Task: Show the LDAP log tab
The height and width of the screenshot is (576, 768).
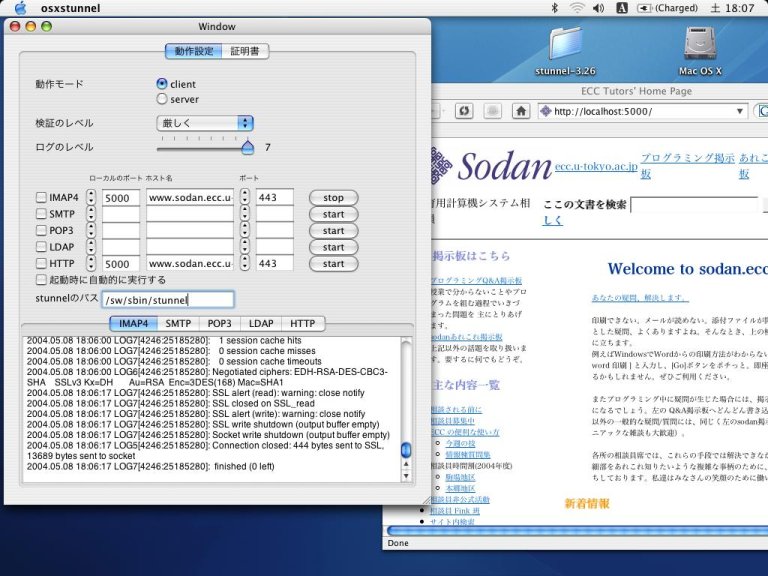Action: click(261, 324)
